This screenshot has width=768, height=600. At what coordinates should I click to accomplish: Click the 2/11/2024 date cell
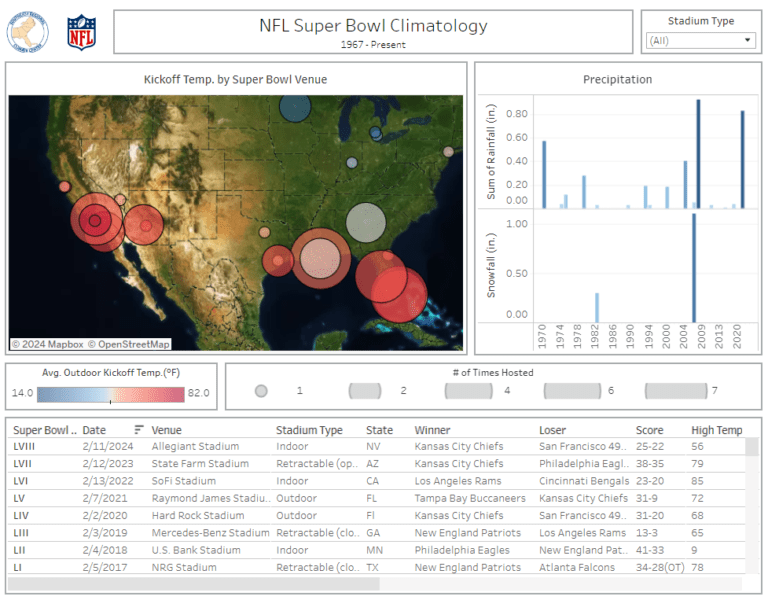(108, 446)
